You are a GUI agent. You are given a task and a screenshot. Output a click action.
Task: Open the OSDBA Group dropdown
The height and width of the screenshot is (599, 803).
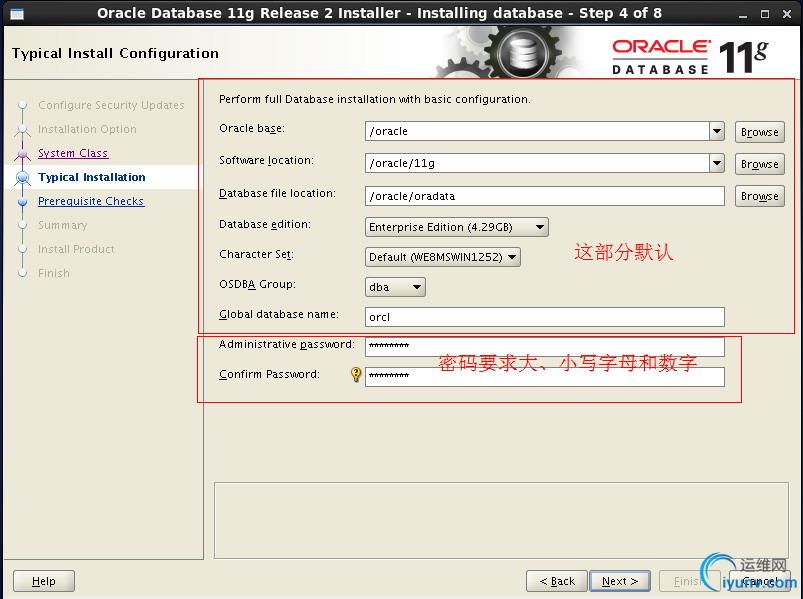[x=395, y=287]
